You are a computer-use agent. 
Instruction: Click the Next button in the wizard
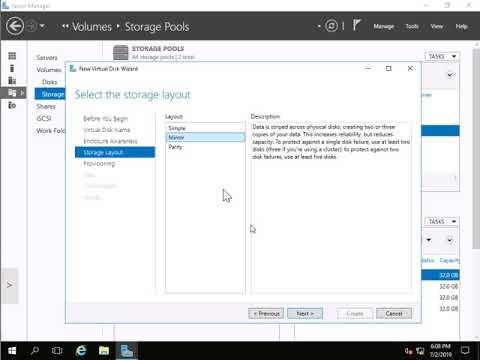coord(305,314)
